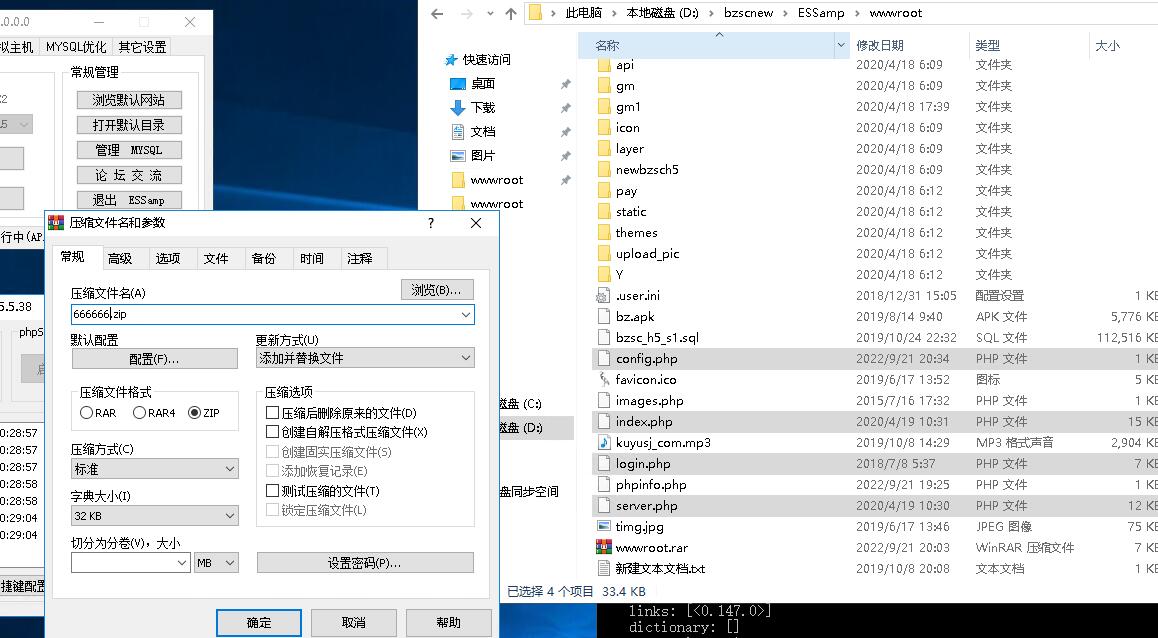
Task: Click the timg.jpg image file icon
Action: 603,526
